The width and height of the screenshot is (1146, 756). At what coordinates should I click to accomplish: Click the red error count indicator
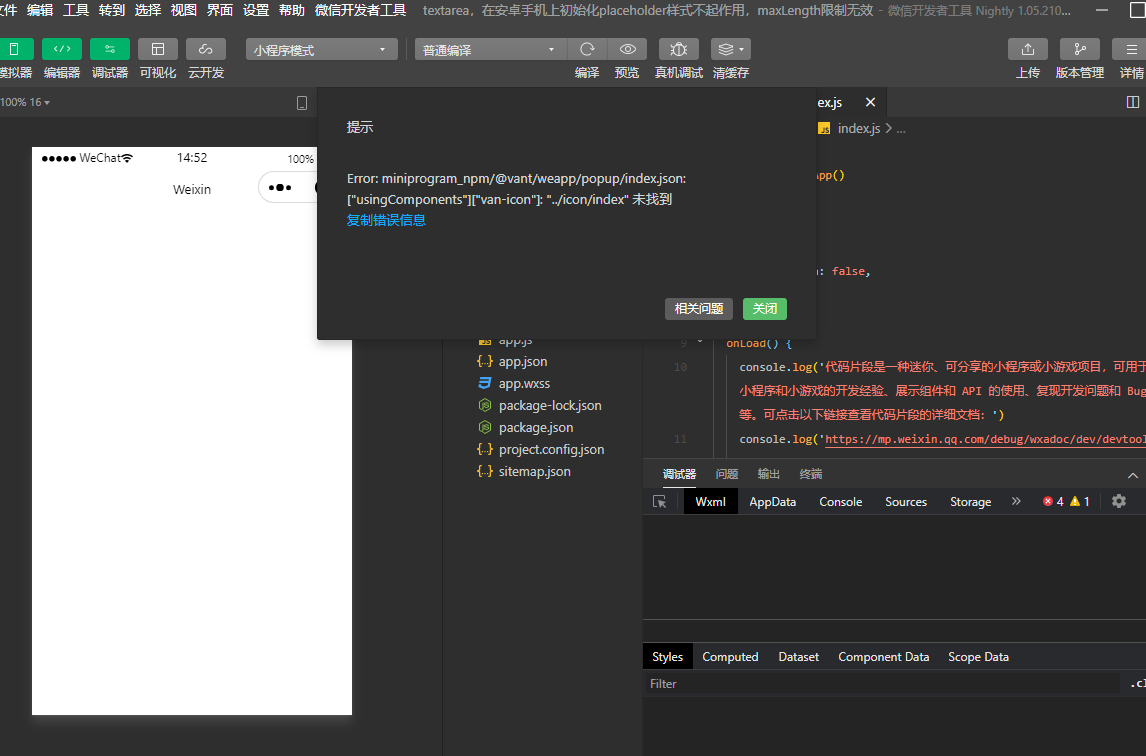coord(1053,502)
